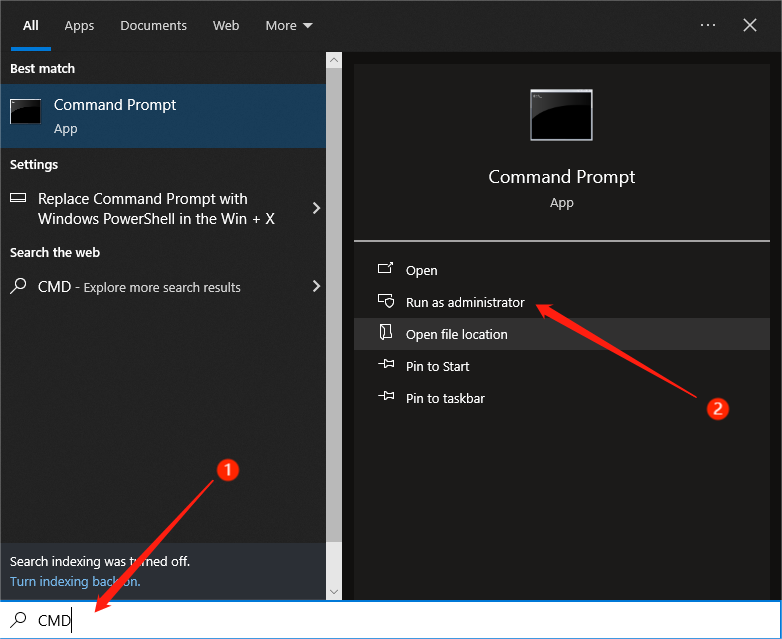782x639 pixels.
Task: Click the magnifier icon in the search box
Action: [x=18, y=620]
